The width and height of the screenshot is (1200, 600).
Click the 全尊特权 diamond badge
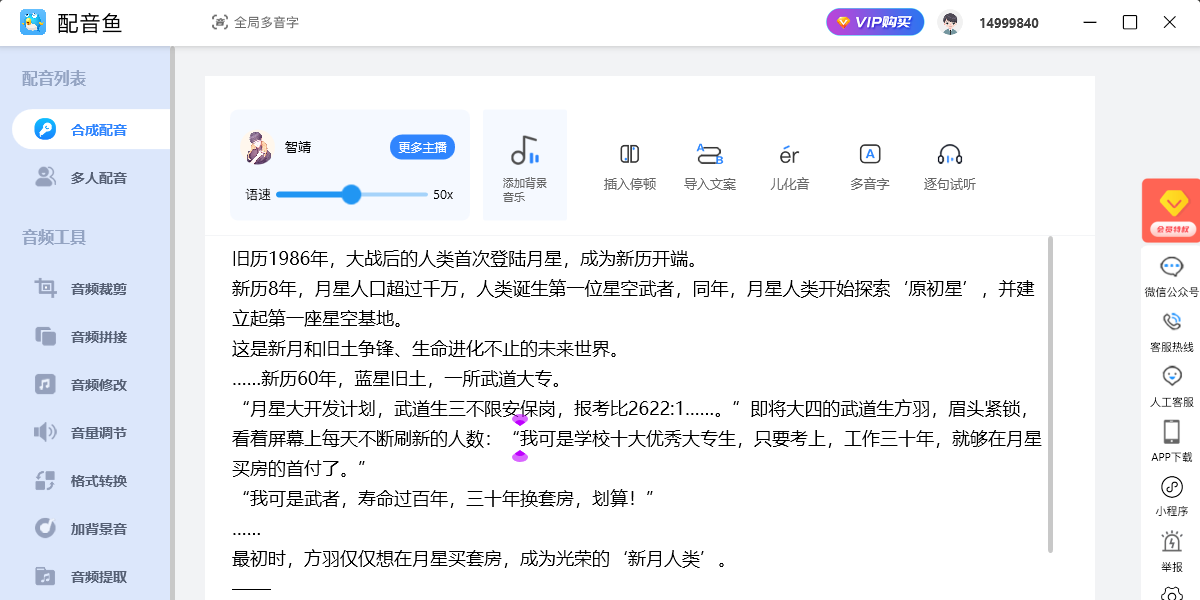pos(1171,210)
